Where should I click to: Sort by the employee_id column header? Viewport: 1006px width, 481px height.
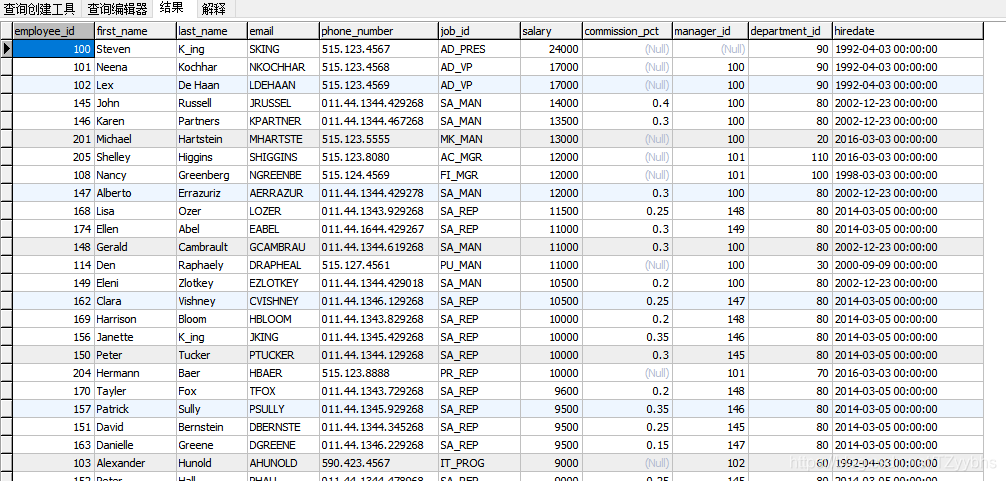click(x=53, y=31)
